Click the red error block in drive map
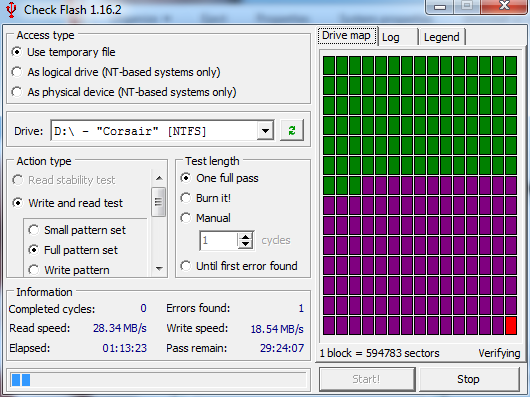 511,326
